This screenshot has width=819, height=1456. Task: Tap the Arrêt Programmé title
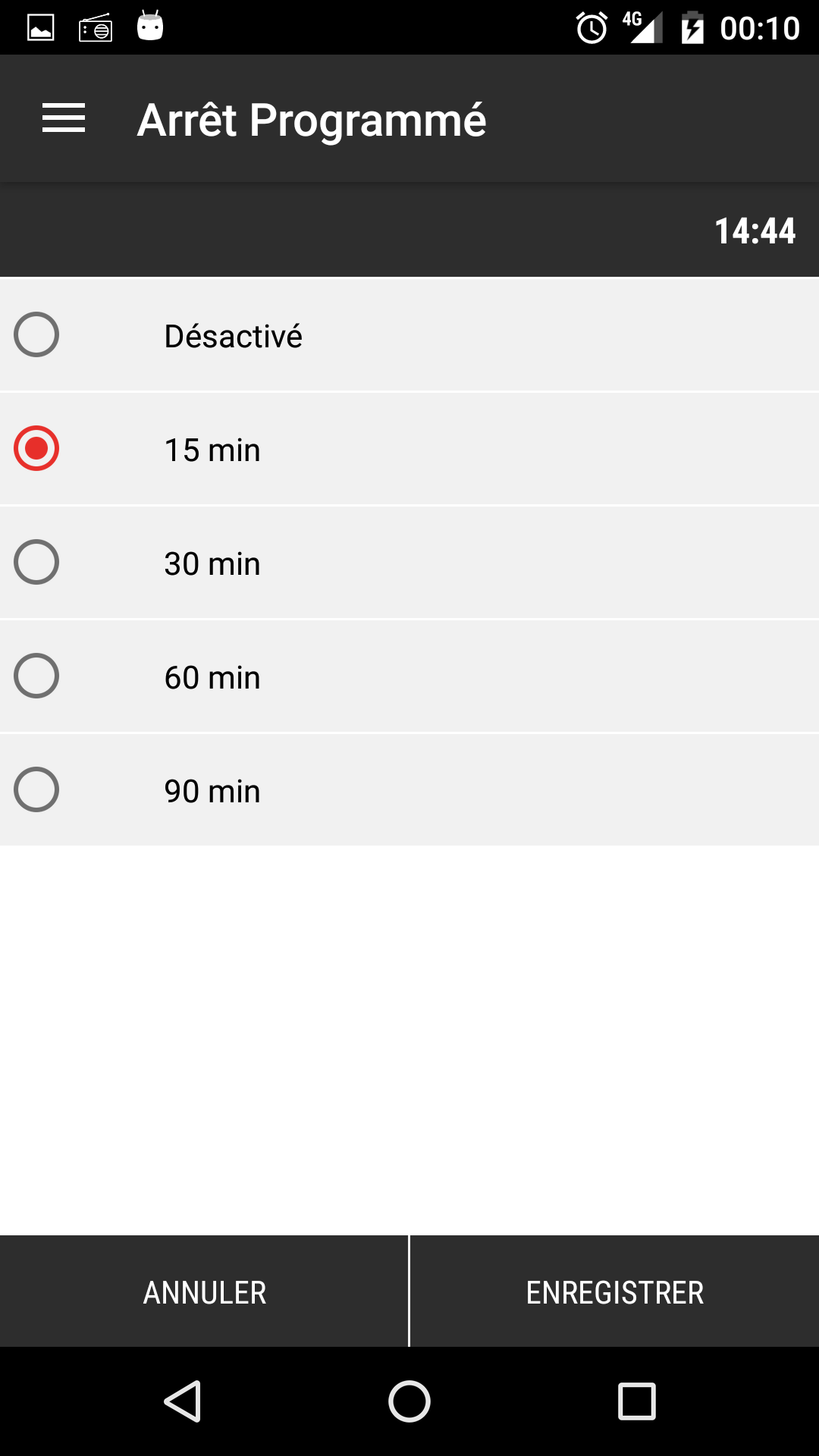pyautogui.click(x=312, y=120)
